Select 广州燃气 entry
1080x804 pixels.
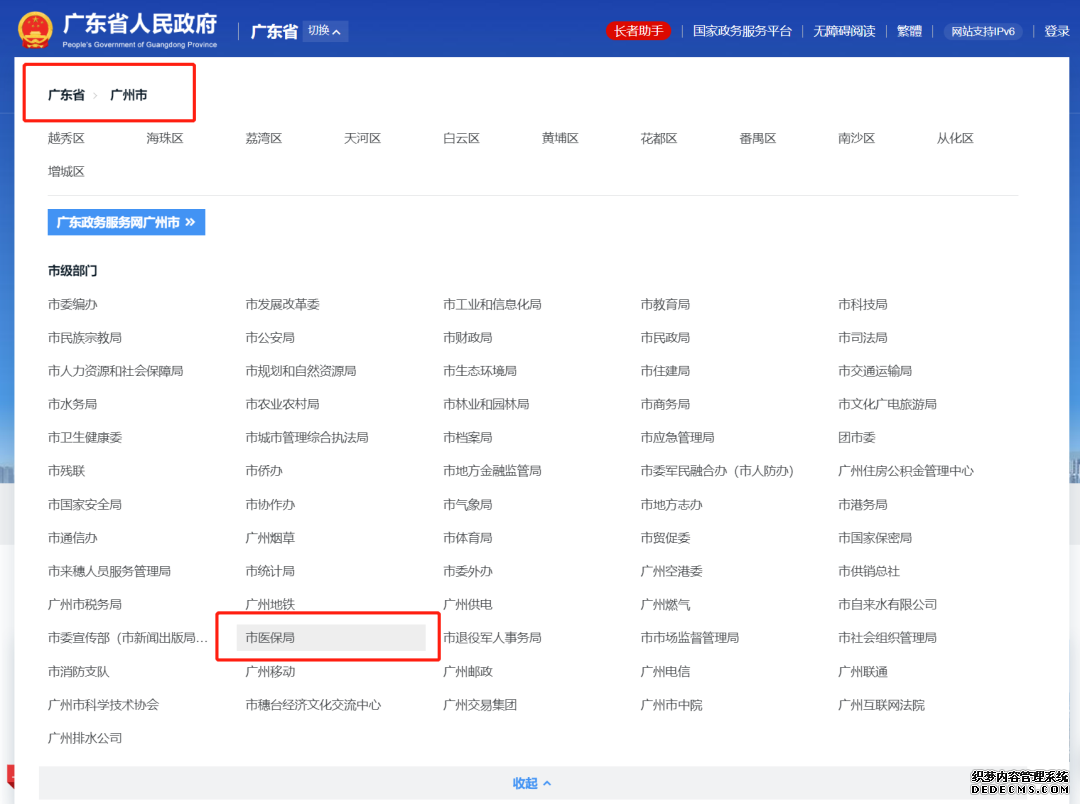pyautogui.click(x=665, y=604)
